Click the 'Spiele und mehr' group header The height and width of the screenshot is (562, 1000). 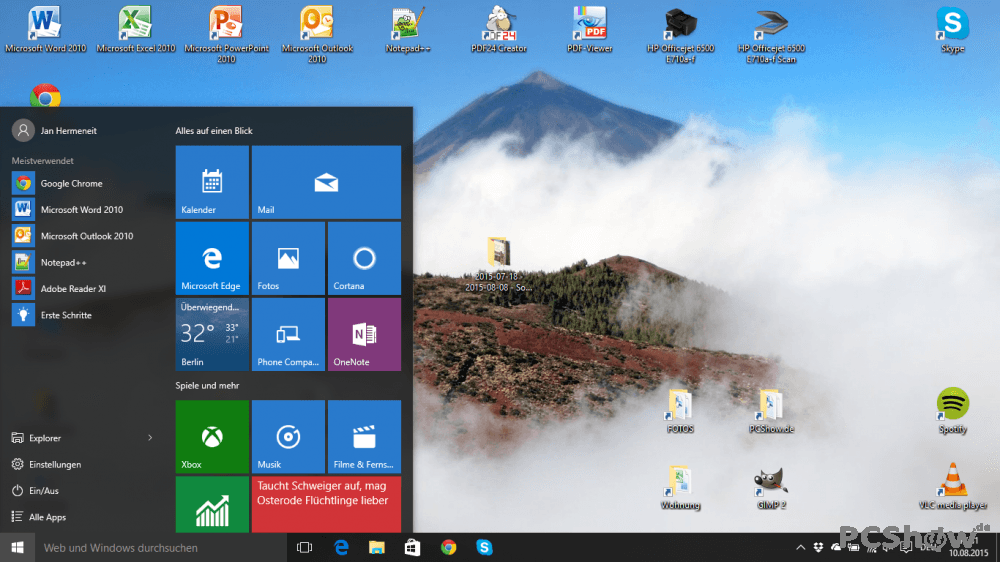click(207, 385)
